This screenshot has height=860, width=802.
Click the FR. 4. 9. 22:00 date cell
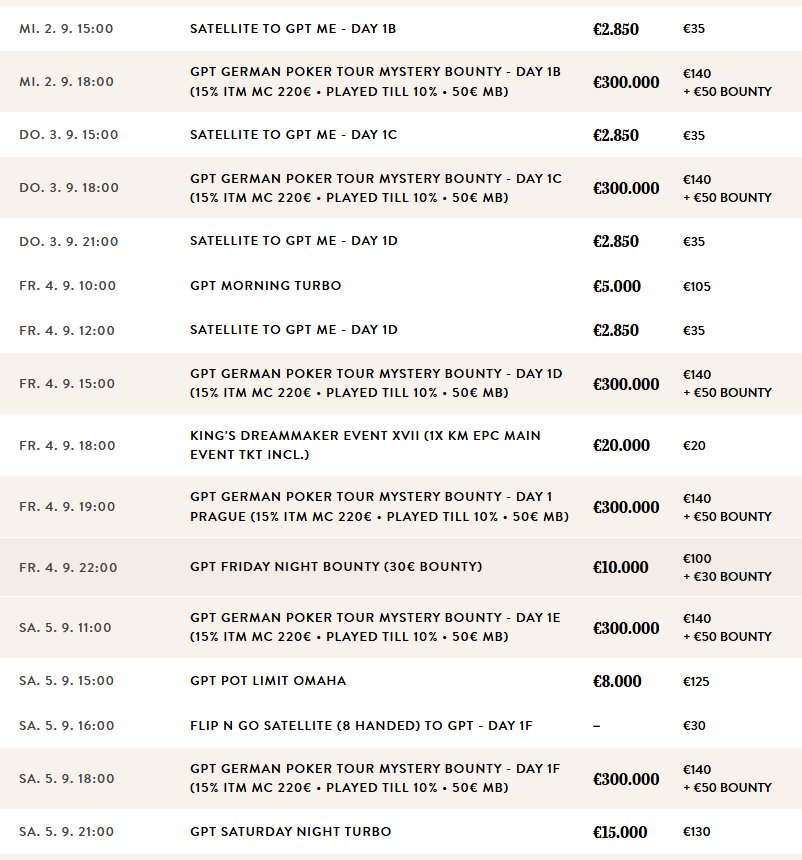pos(68,567)
